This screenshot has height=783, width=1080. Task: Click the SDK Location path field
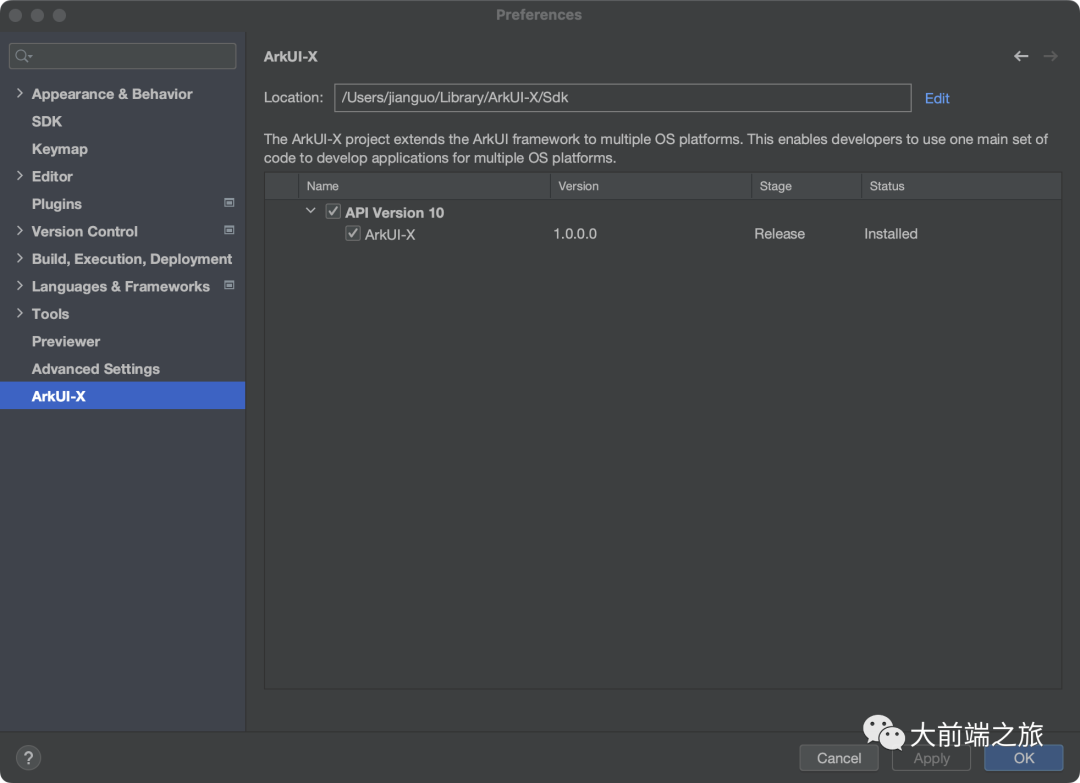623,98
